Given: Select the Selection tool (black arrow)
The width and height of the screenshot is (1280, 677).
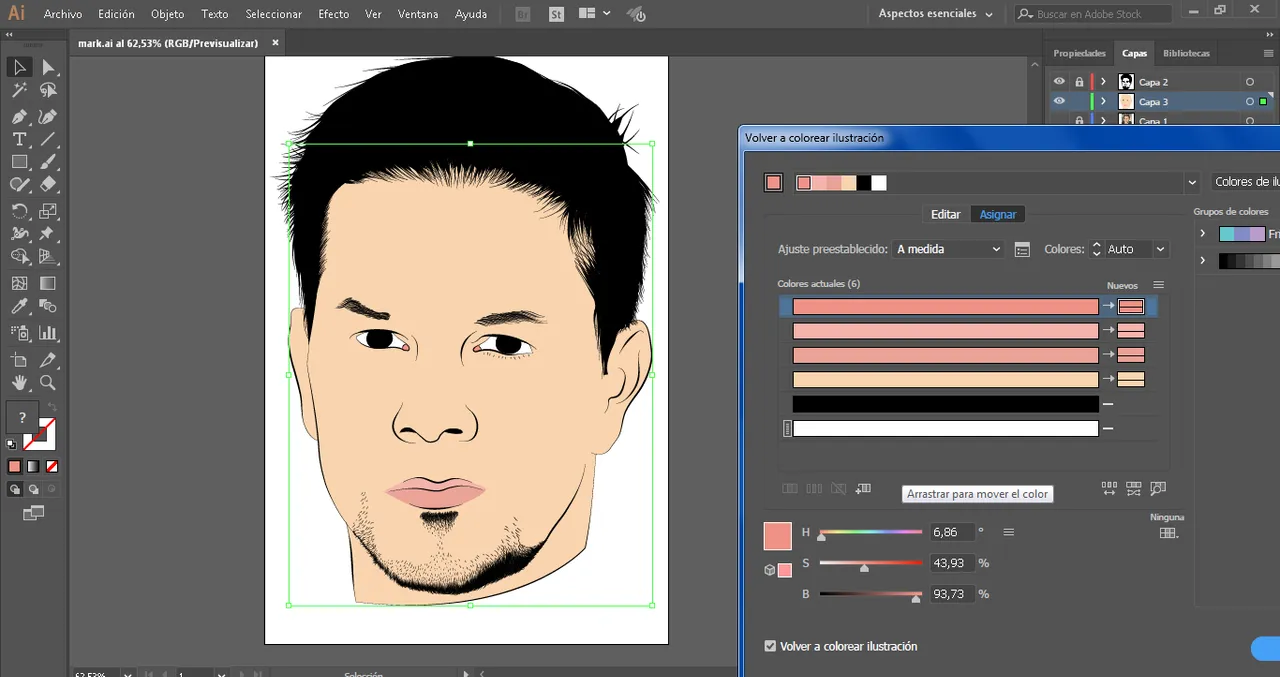Looking at the screenshot, I should click(x=19, y=67).
